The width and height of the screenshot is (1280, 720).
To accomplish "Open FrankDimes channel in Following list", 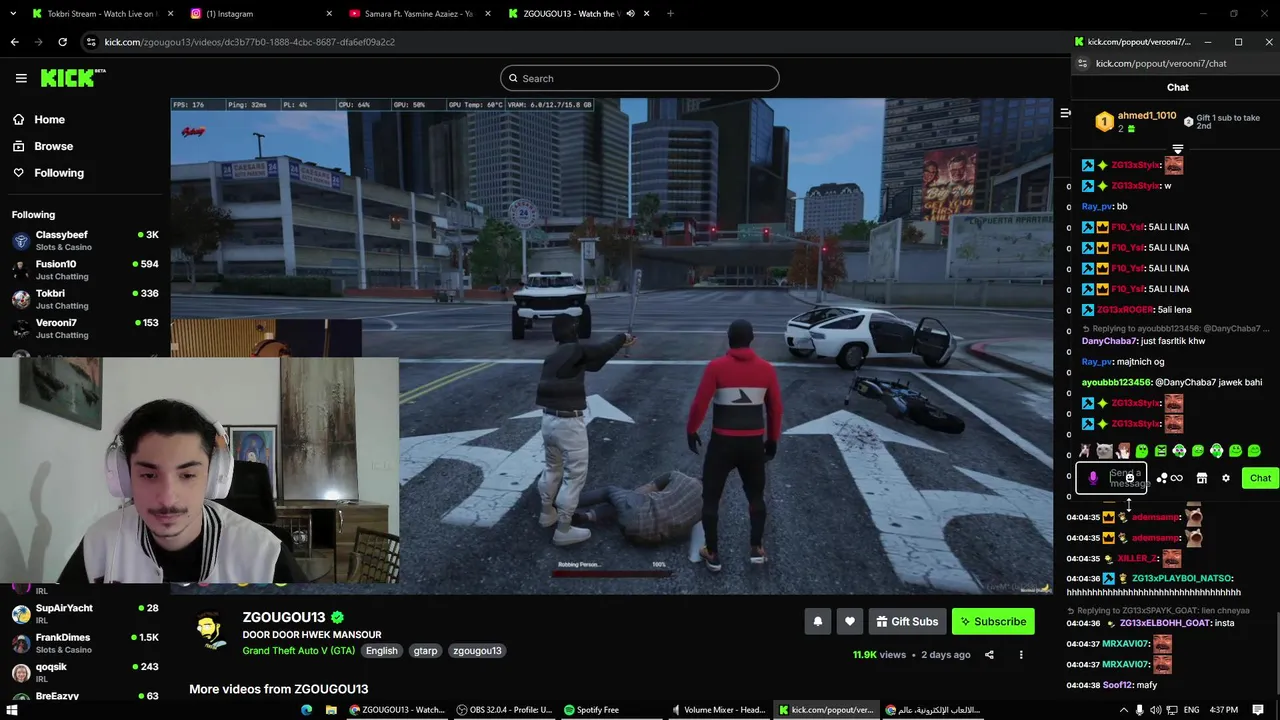I will tap(85, 643).
